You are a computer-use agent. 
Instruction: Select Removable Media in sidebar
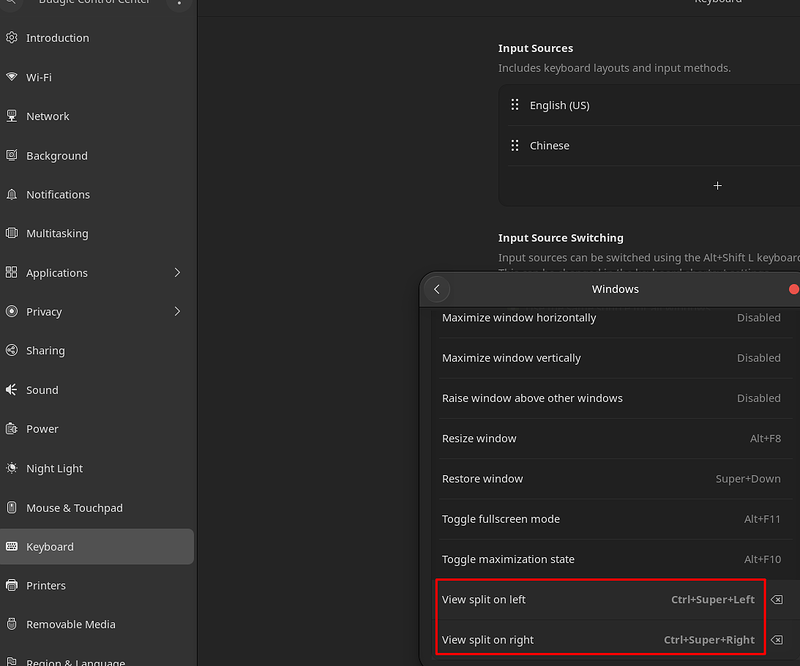97,624
